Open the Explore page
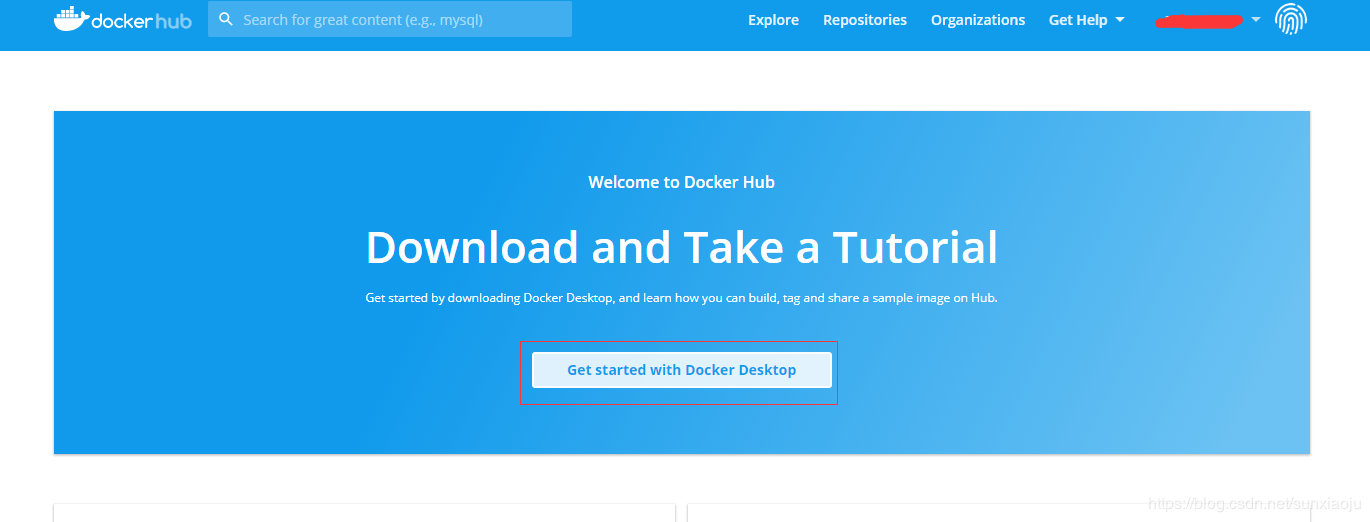This screenshot has width=1370, height=522. click(x=773, y=20)
